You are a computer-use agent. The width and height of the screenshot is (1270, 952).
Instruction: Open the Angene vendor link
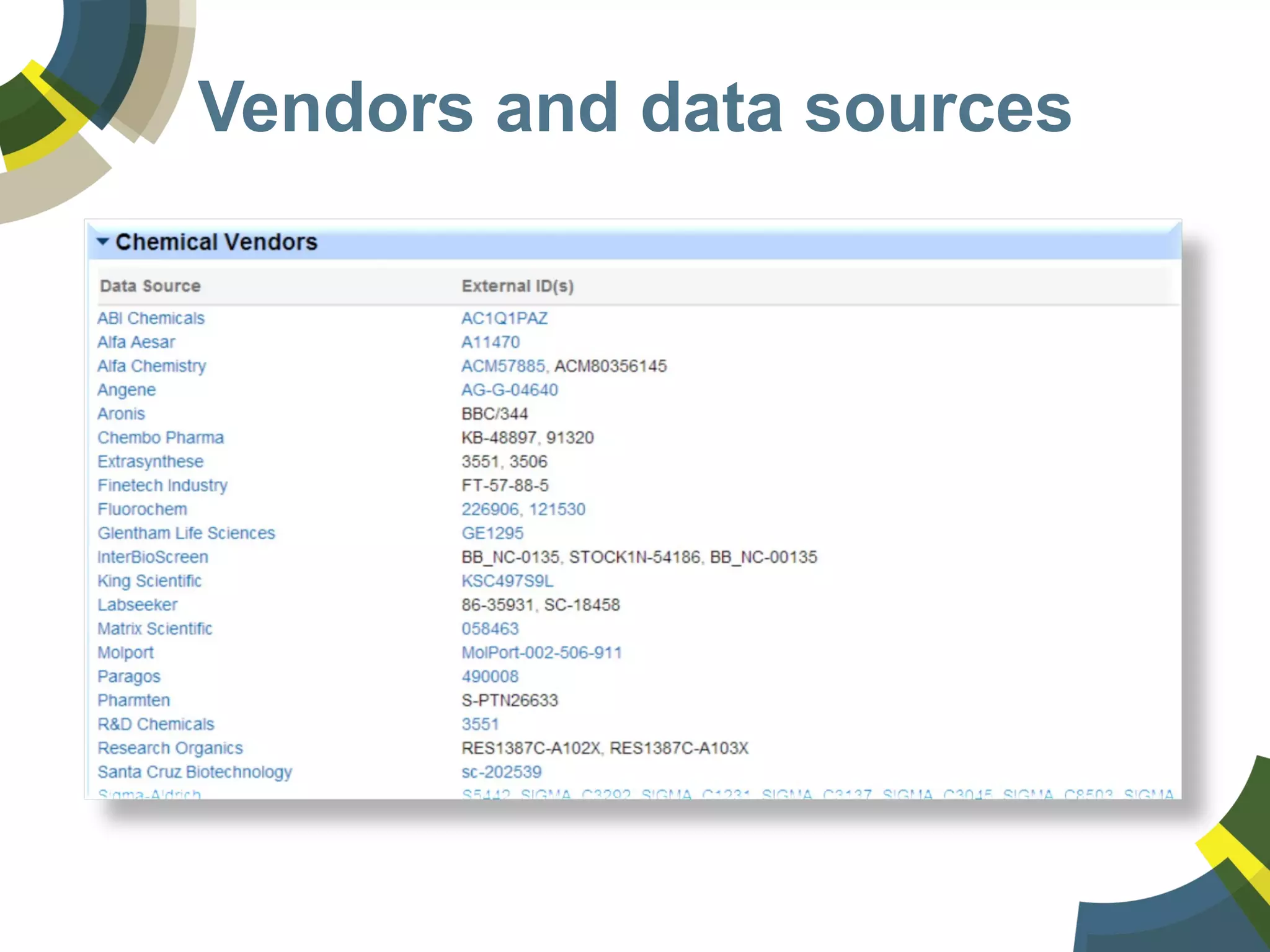tap(127, 390)
